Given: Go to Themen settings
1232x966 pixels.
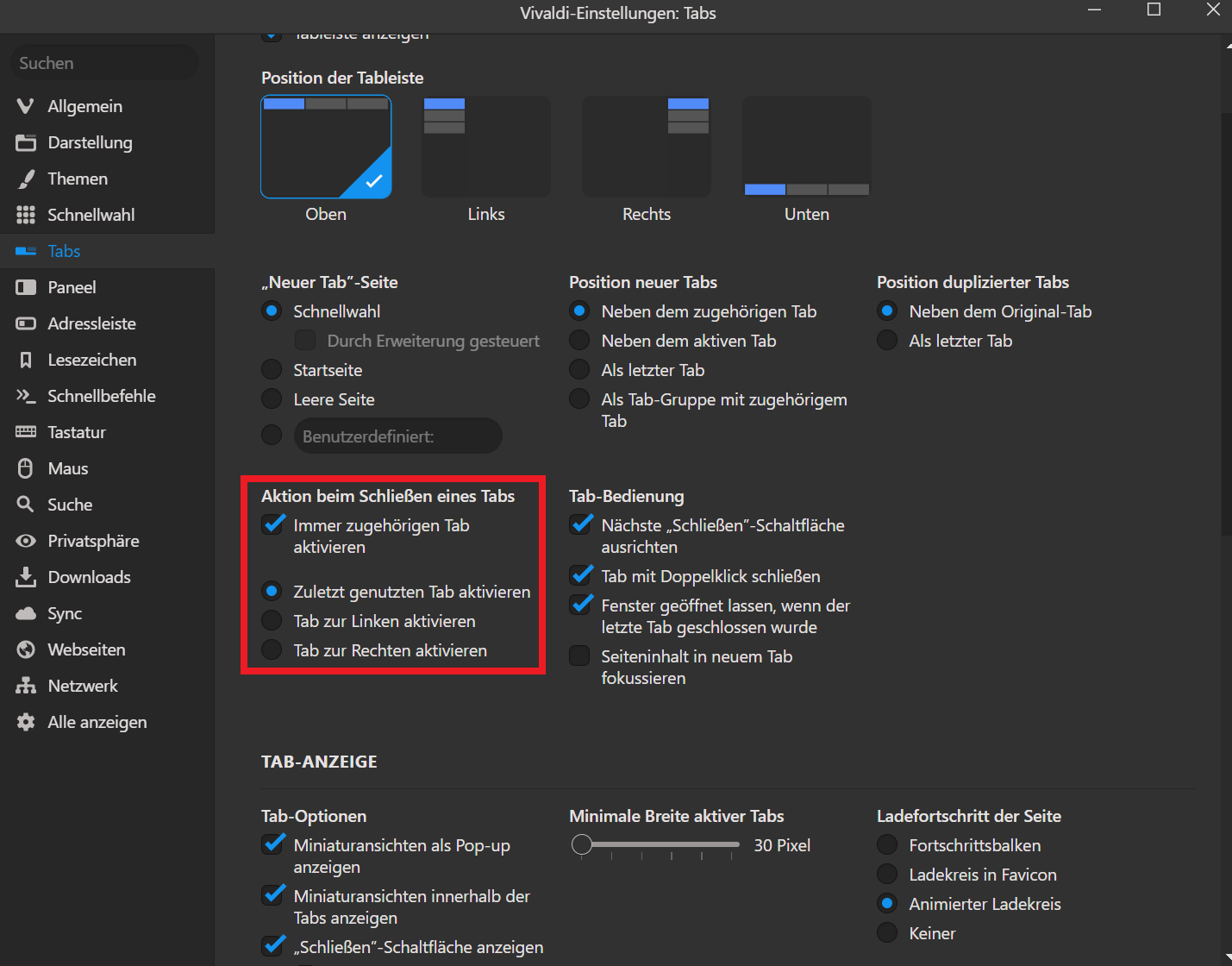Looking at the screenshot, I should pyautogui.click(x=107, y=179).
